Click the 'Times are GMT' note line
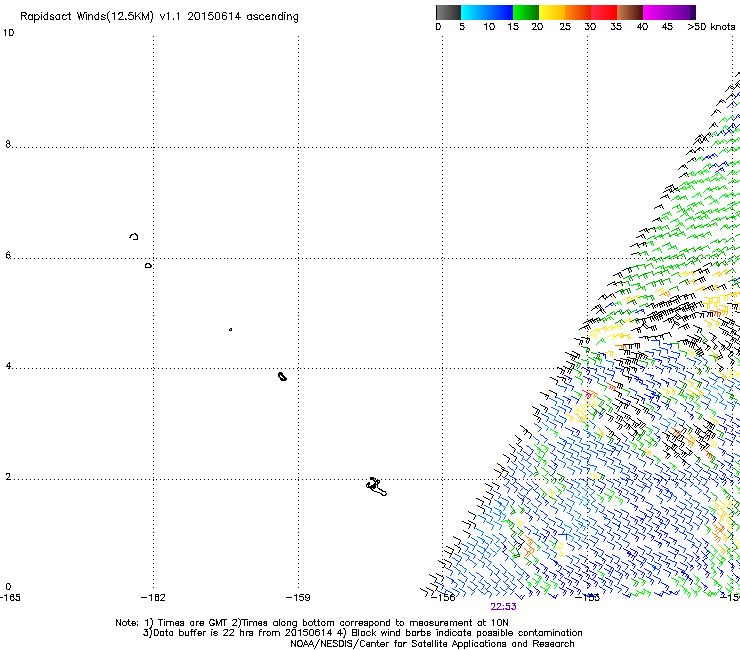 pos(312,623)
